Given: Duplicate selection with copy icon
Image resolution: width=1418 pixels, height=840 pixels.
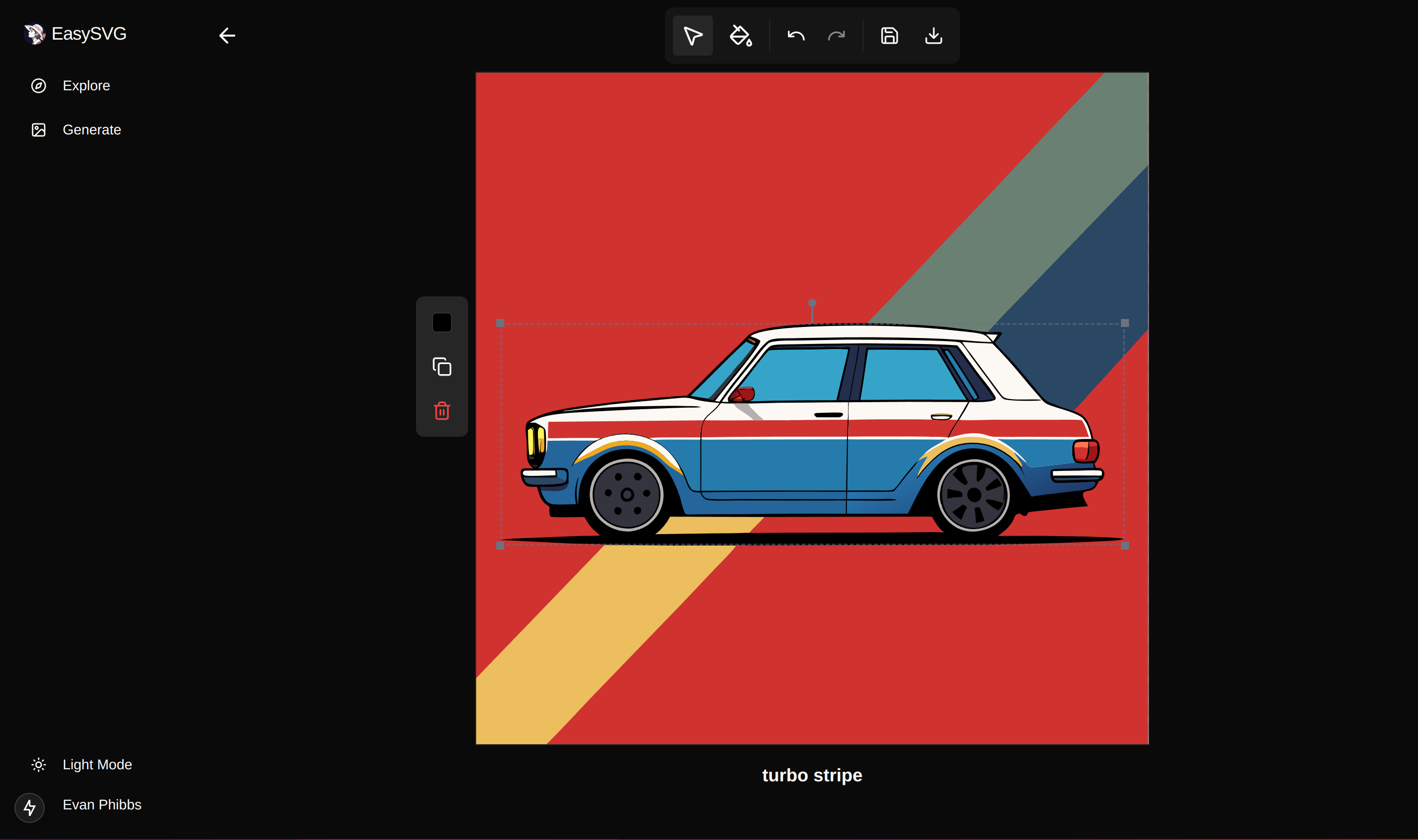Looking at the screenshot, I should 442,367.
